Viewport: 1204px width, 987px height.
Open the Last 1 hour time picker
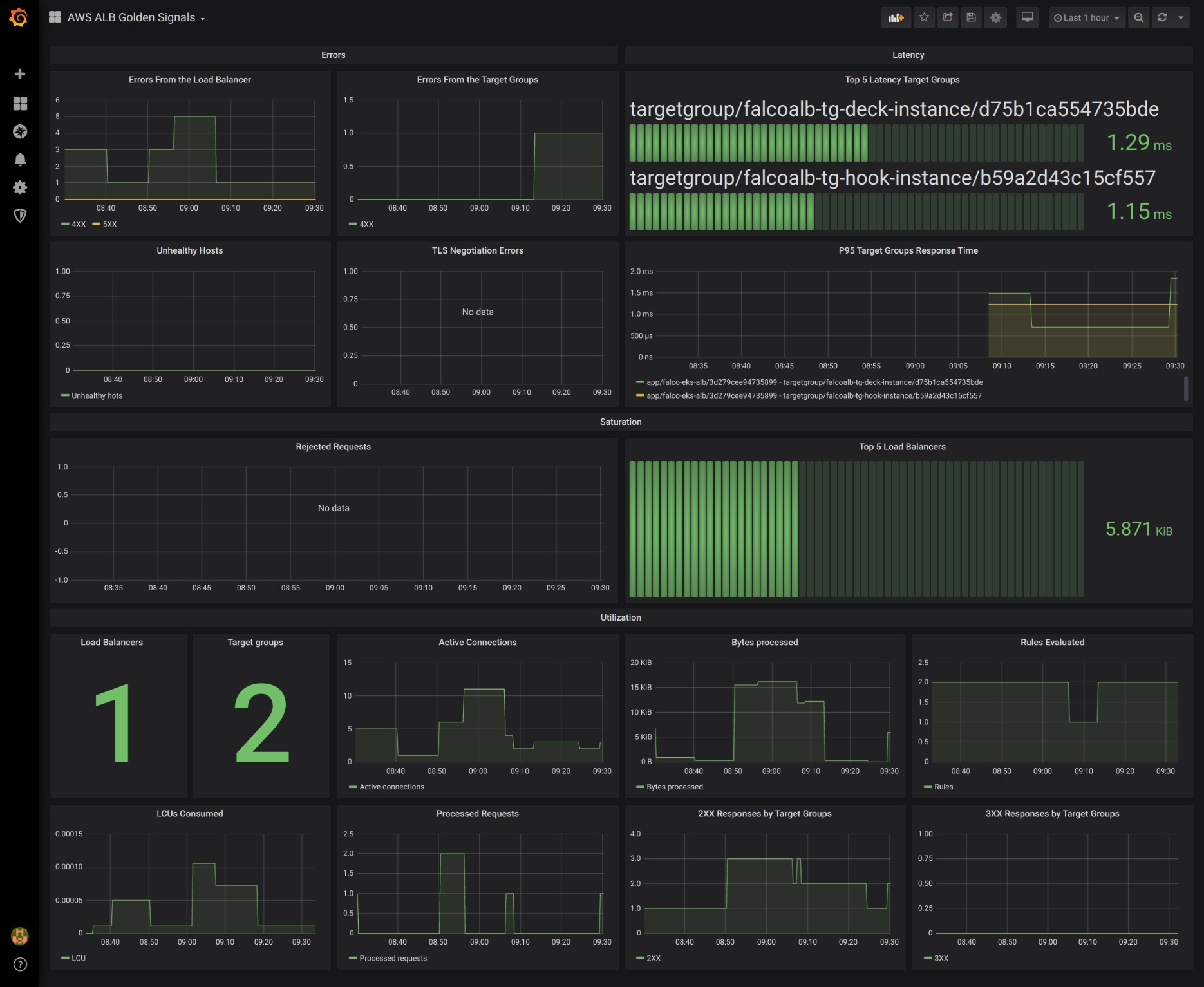pyautogui.click(x=1087, y=18)
